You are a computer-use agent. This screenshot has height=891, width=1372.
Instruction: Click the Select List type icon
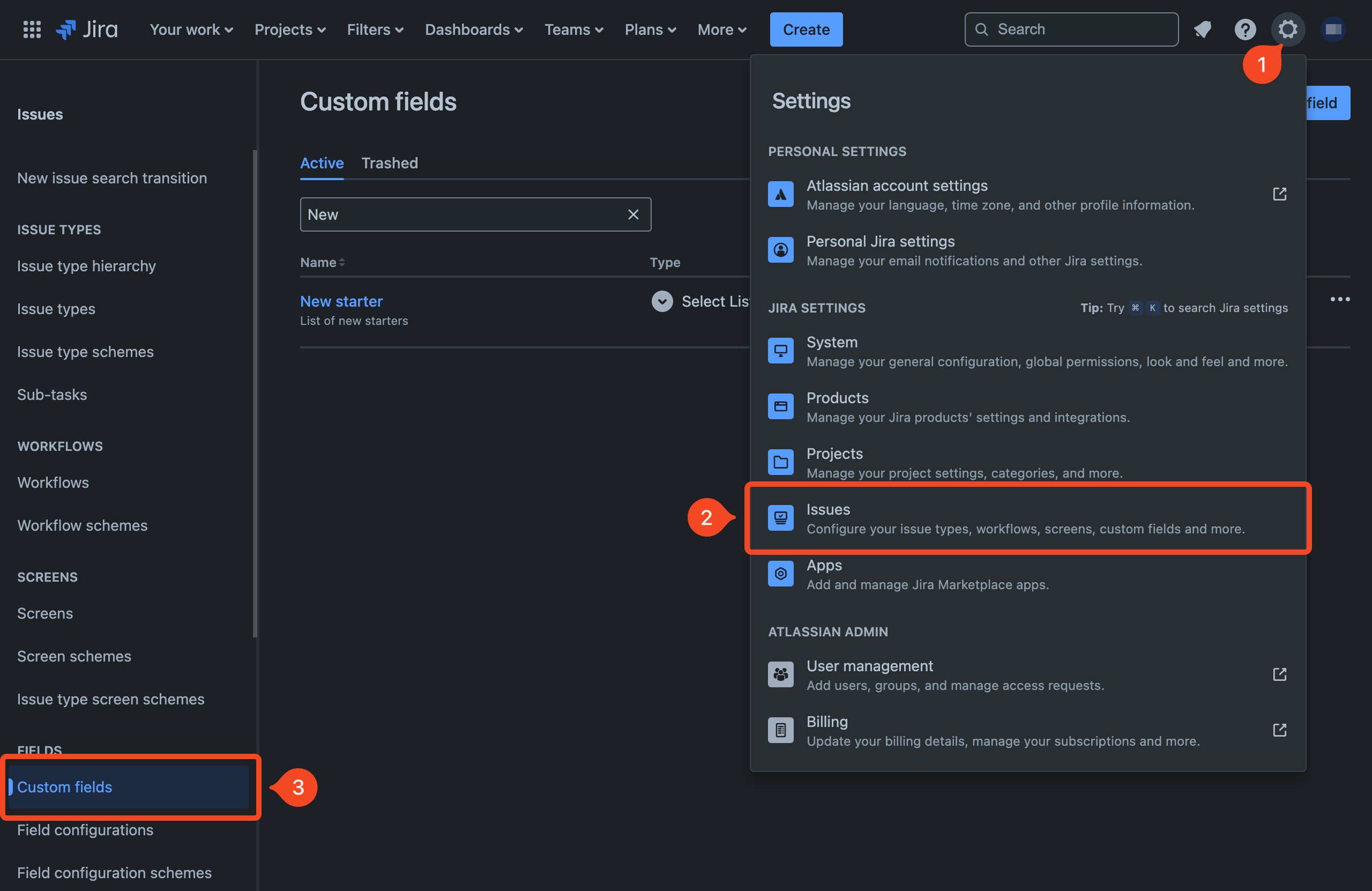coord(662,301)
